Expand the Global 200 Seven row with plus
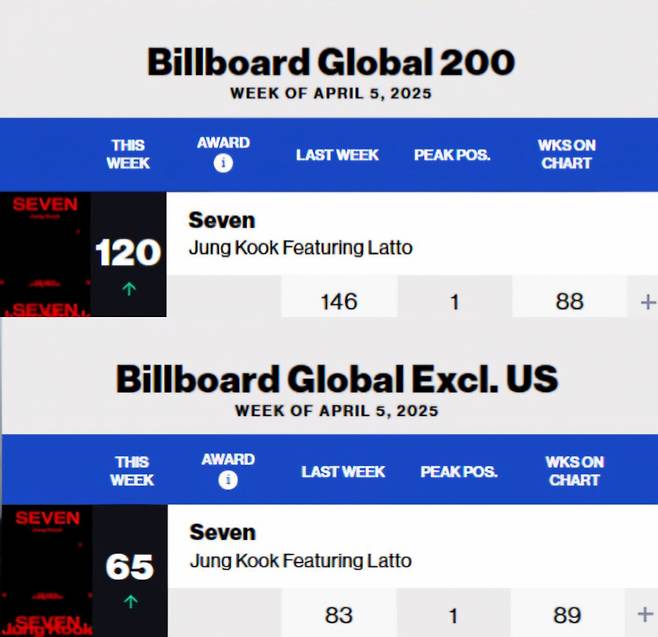The image size is (658, 637). click(647, 301)
